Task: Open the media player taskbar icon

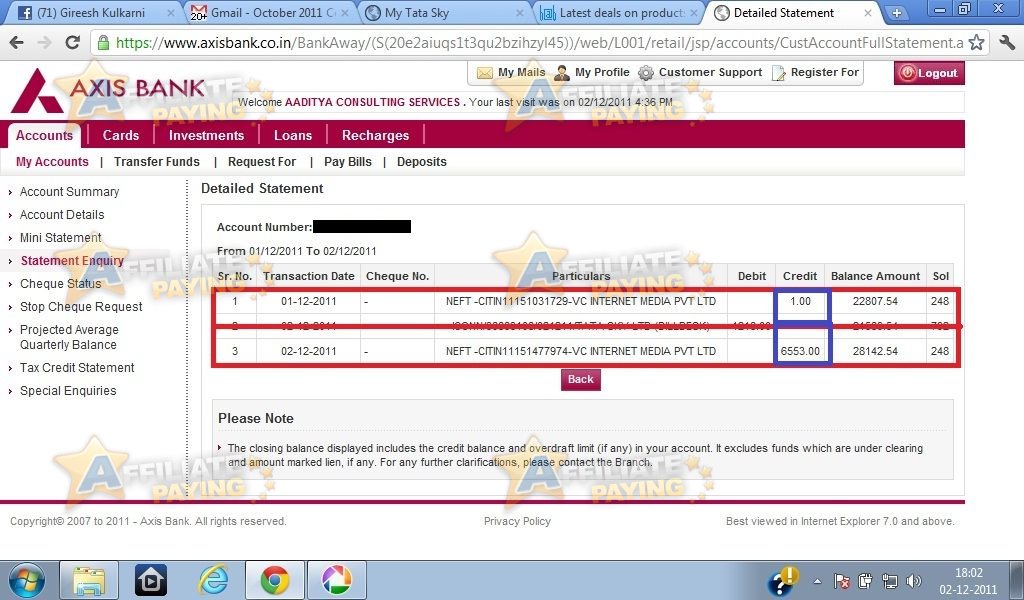Action: pyautogui.click(x=150, y=580)
